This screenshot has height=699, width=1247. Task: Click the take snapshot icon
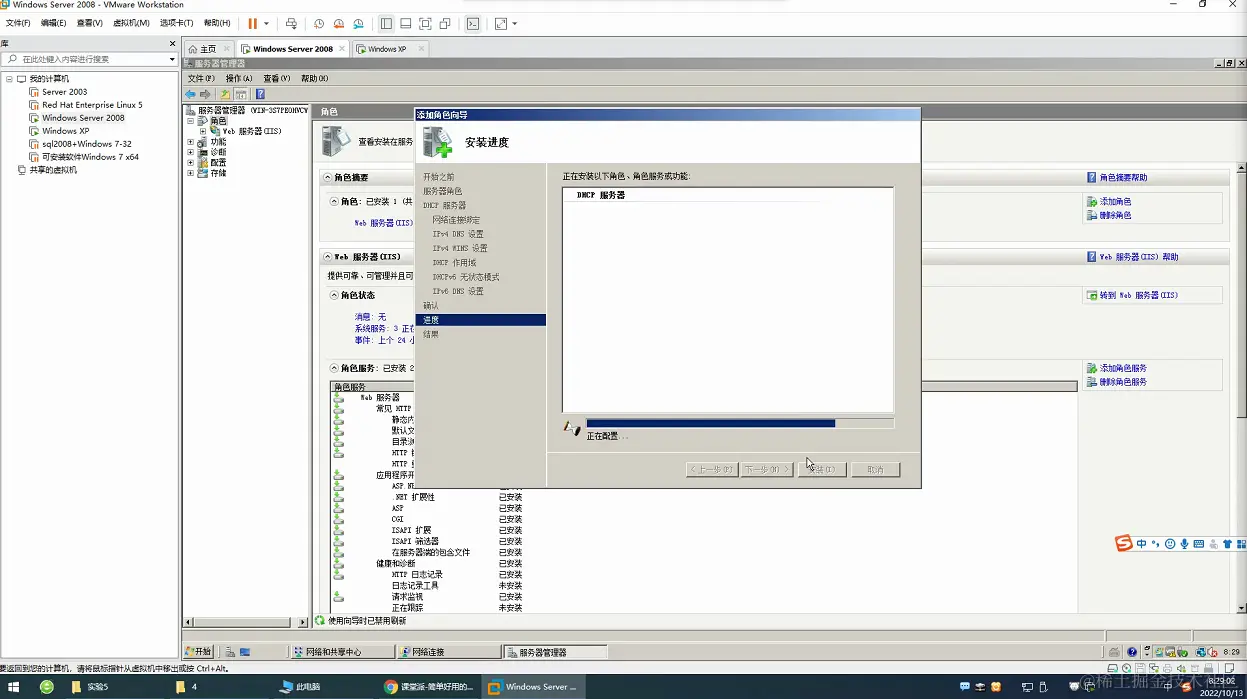pyautogui.click(x=319, y=23)
